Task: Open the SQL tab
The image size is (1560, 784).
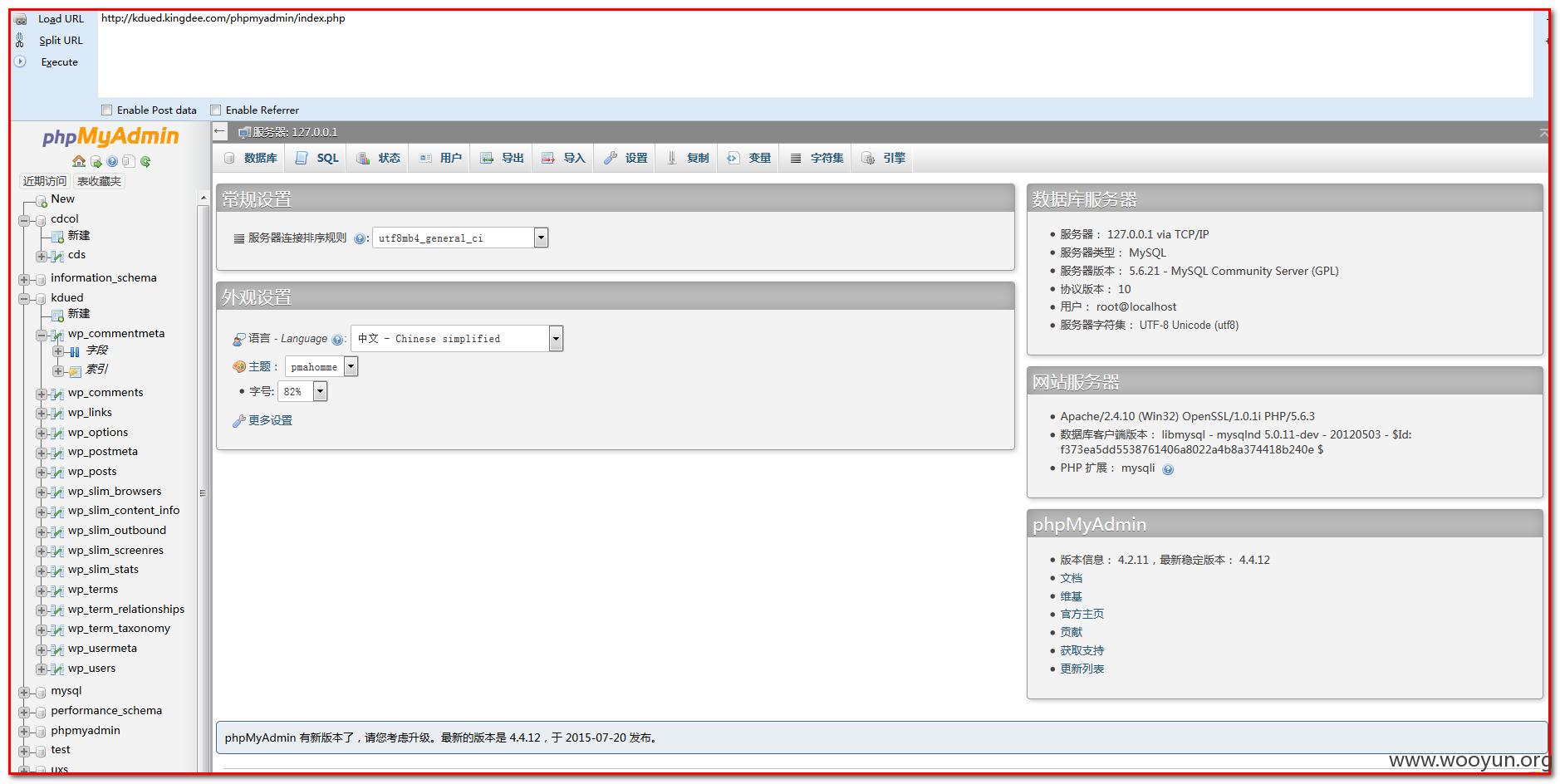Action: (x=316, y=158)
